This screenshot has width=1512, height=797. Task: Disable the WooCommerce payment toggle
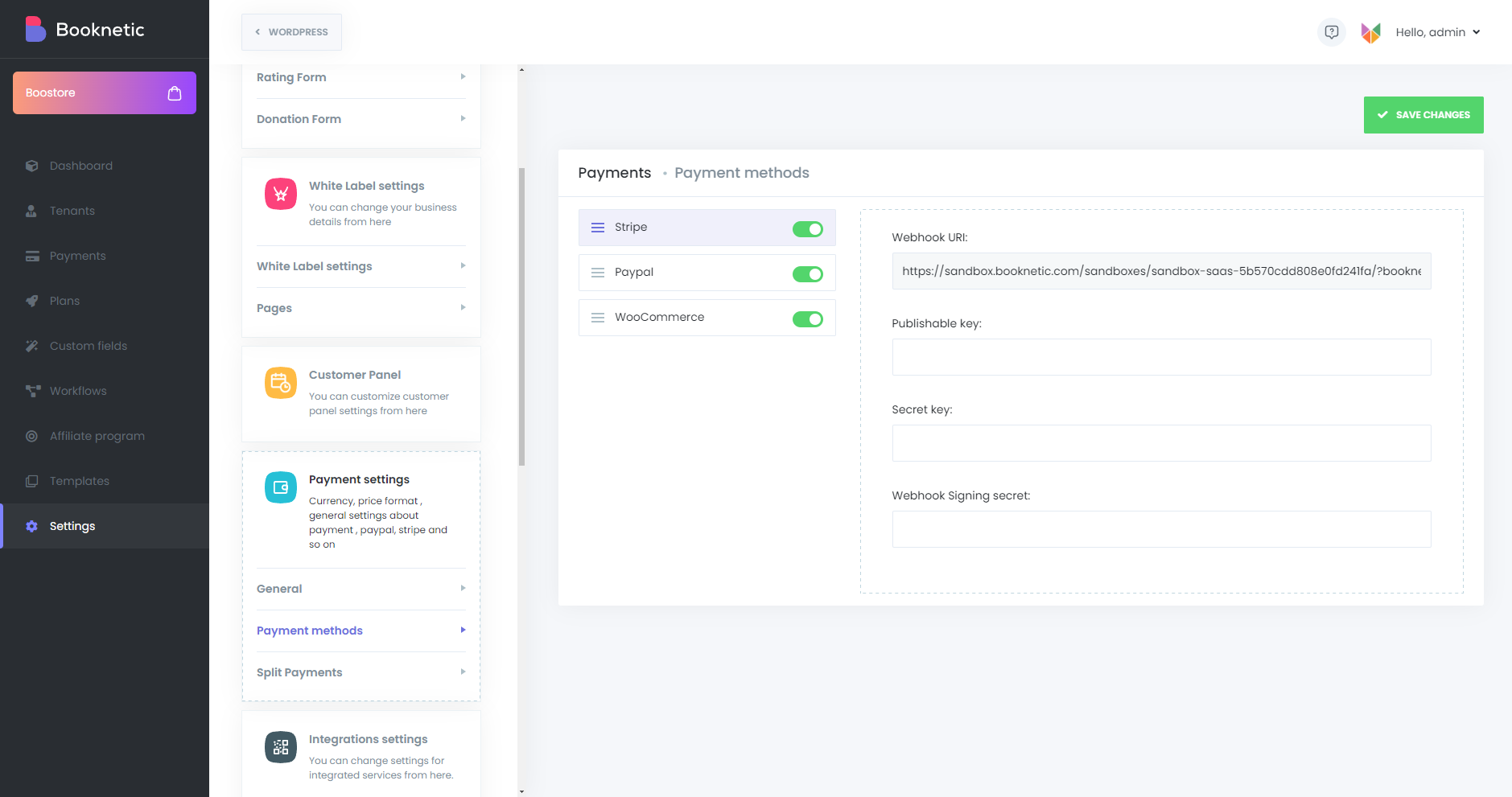808,319
